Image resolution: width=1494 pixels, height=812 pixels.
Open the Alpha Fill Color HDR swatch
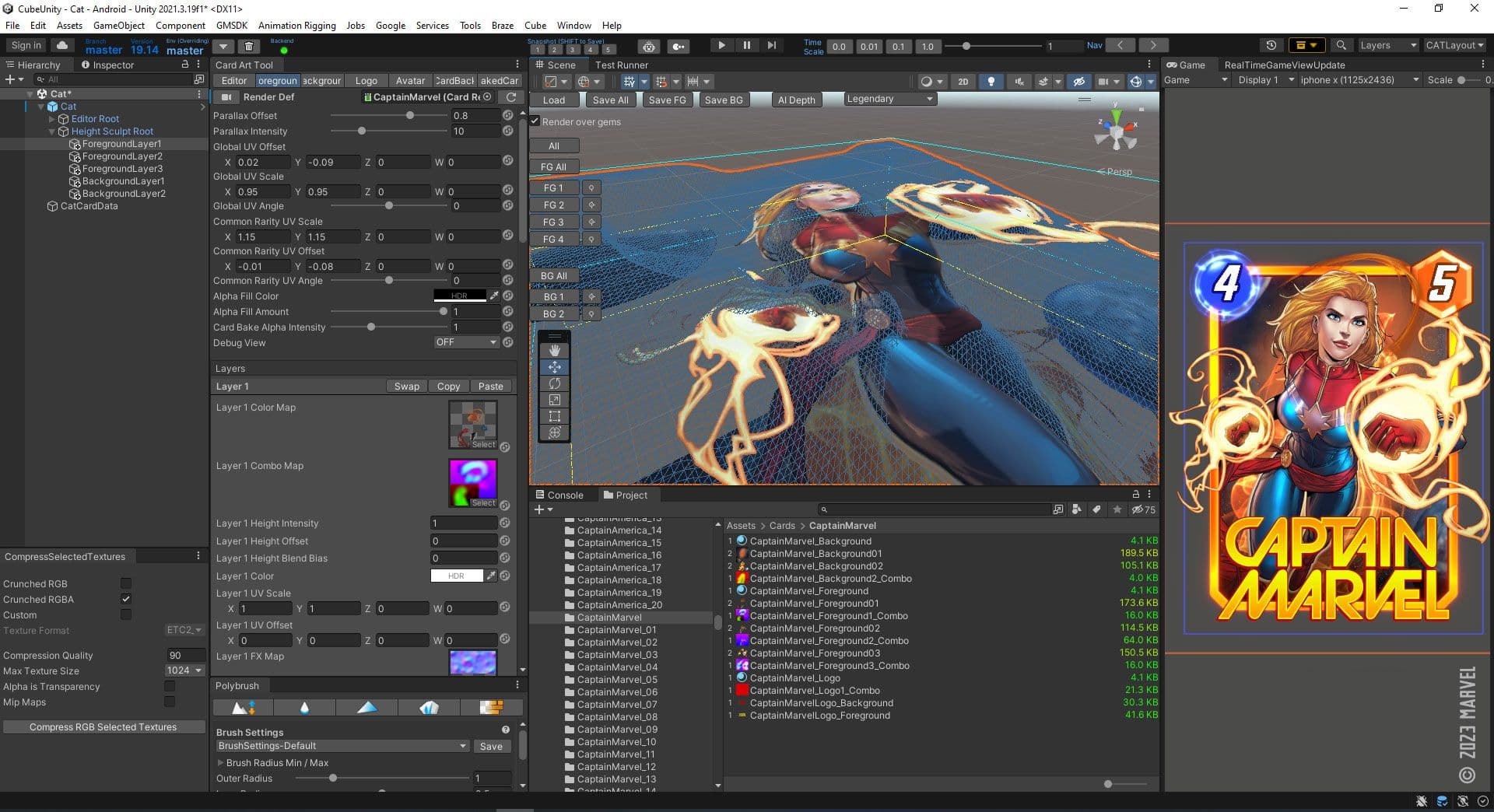click(x=461, y=296)
